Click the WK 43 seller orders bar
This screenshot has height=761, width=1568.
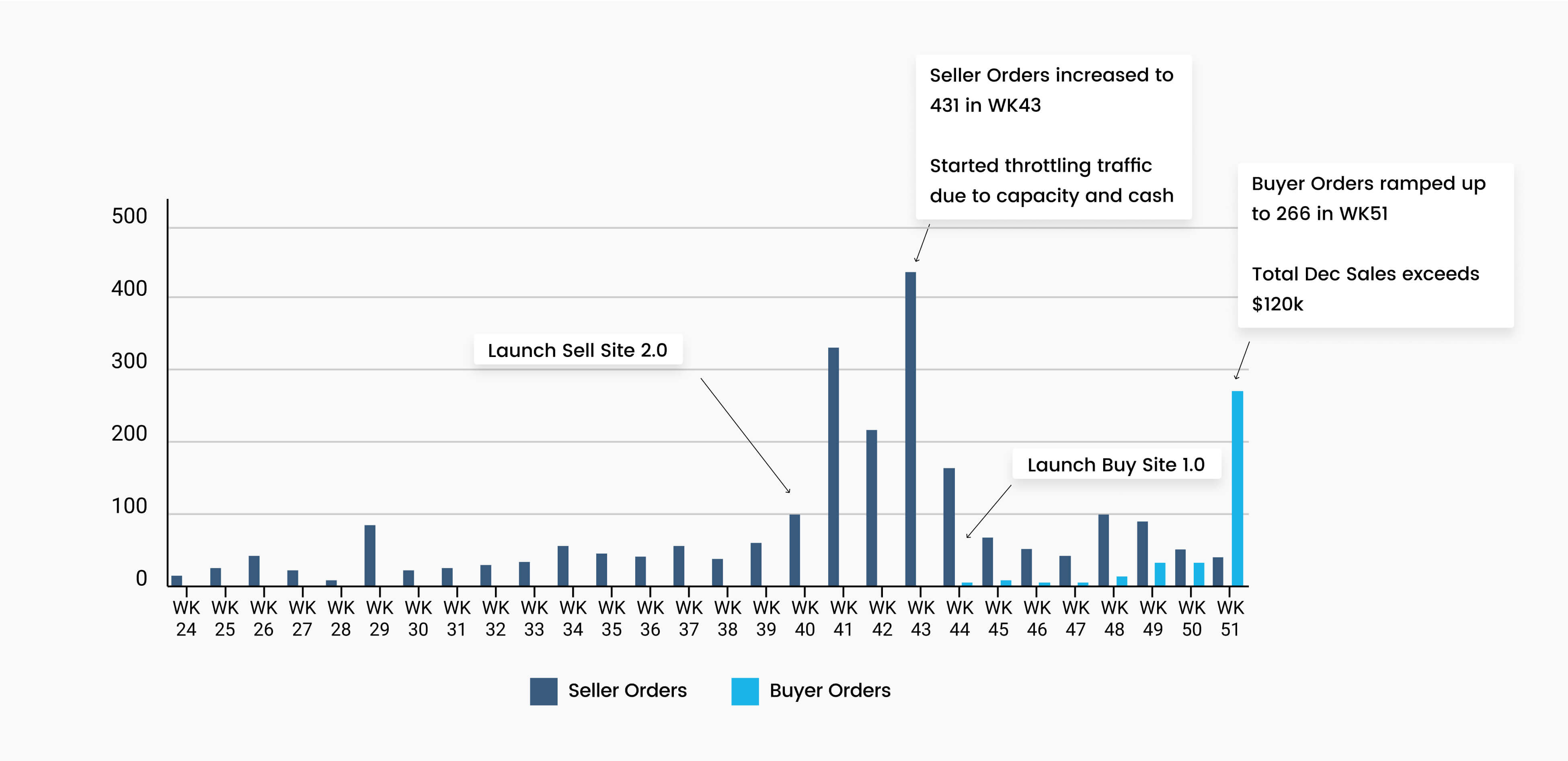(910, 429)
